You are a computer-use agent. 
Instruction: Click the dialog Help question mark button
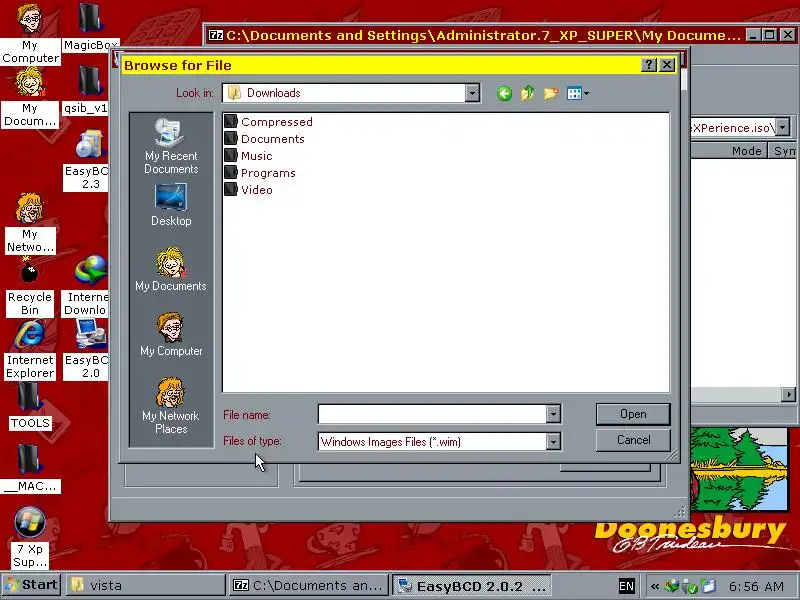[x=648, y=65]
